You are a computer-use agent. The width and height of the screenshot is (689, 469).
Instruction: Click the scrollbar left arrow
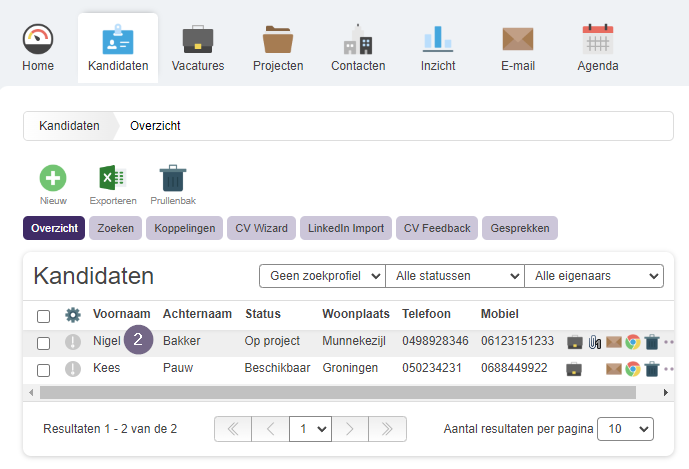coord(31,393)
